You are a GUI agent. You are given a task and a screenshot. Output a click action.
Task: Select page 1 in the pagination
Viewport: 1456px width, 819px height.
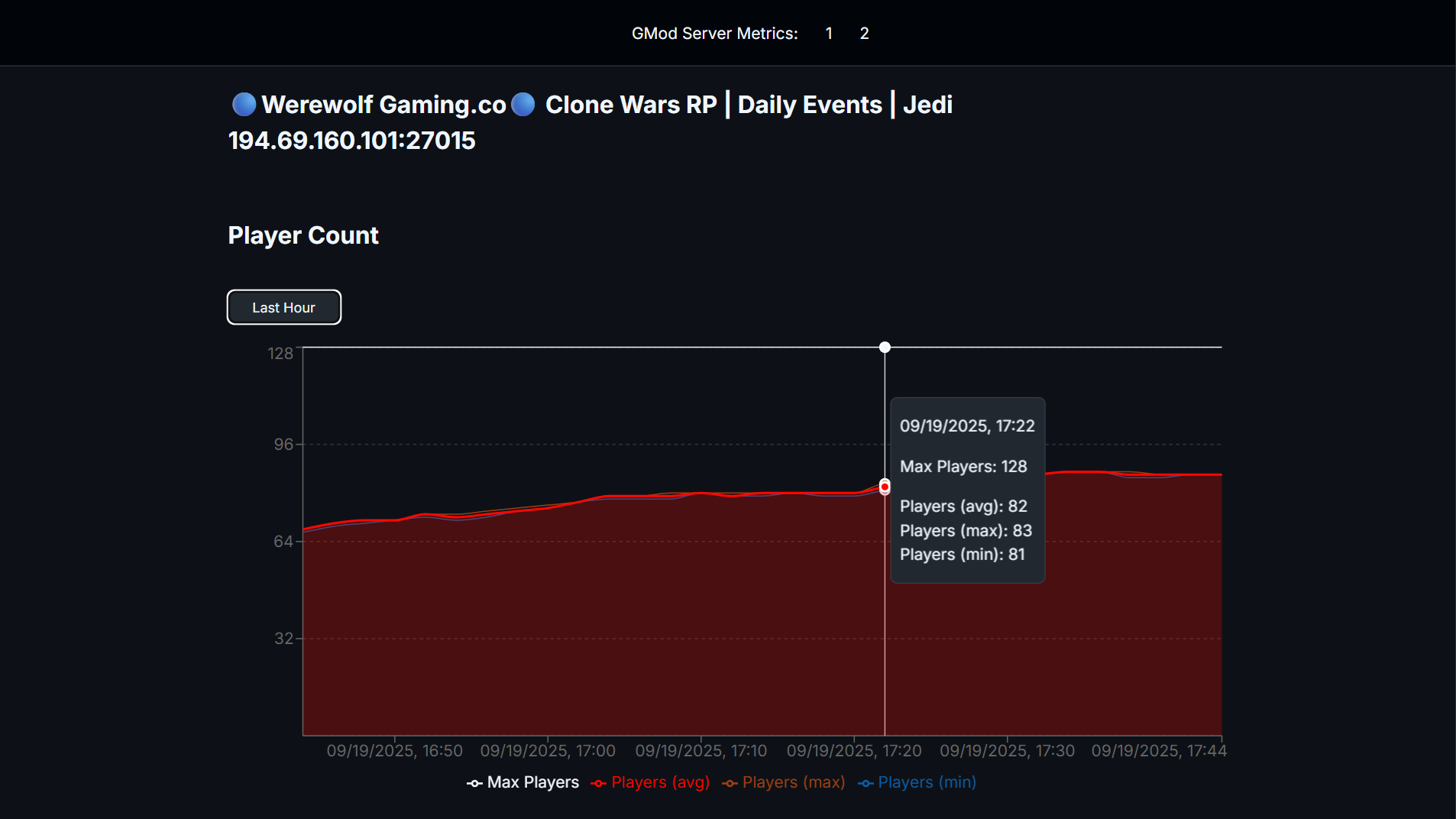tap(829, 33)
